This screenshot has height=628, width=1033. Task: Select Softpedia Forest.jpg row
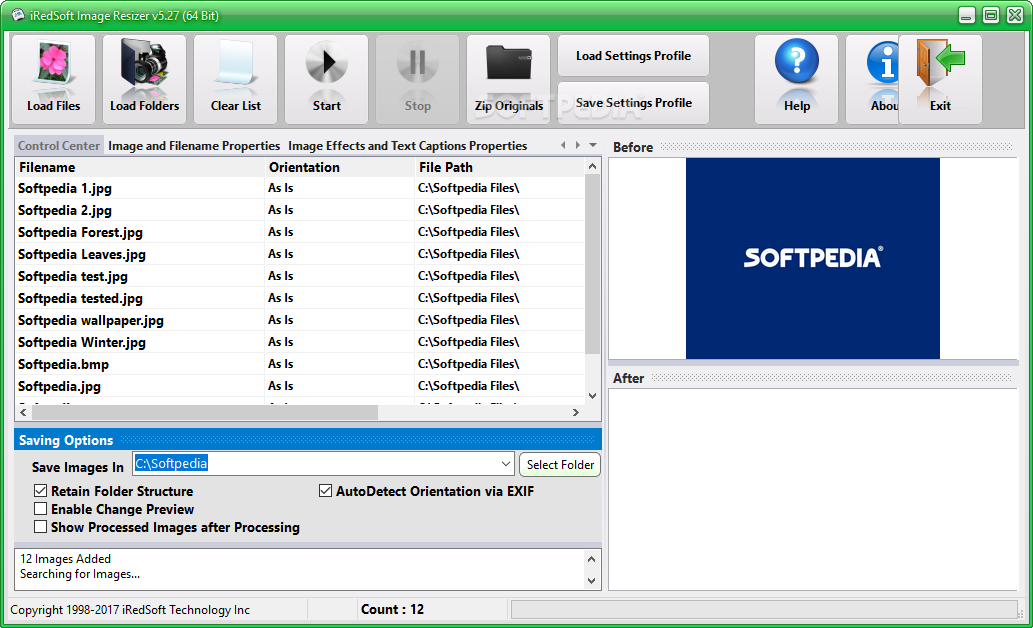(299, 232)
